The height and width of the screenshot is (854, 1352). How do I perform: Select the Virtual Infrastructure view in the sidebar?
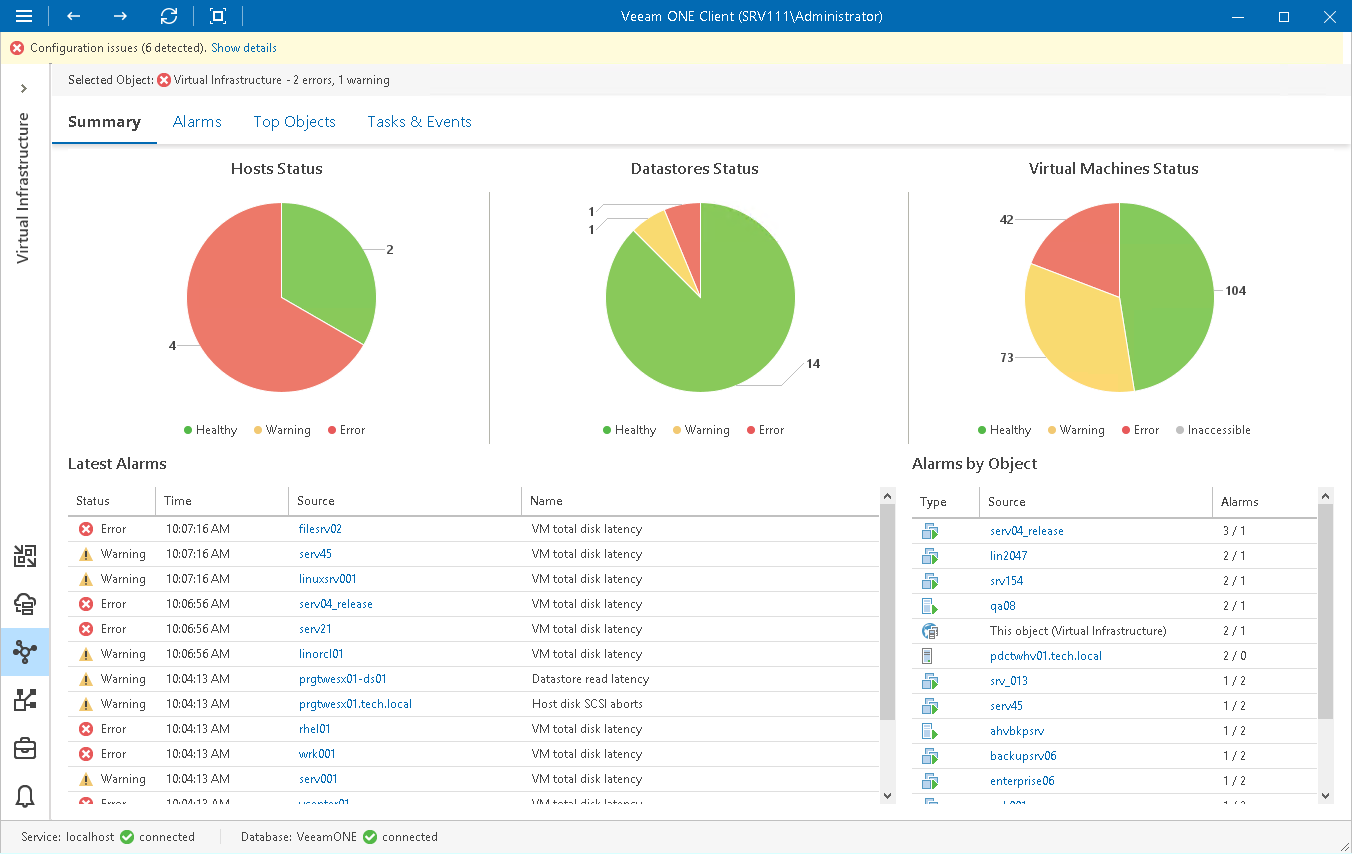[x=25, y=652]
